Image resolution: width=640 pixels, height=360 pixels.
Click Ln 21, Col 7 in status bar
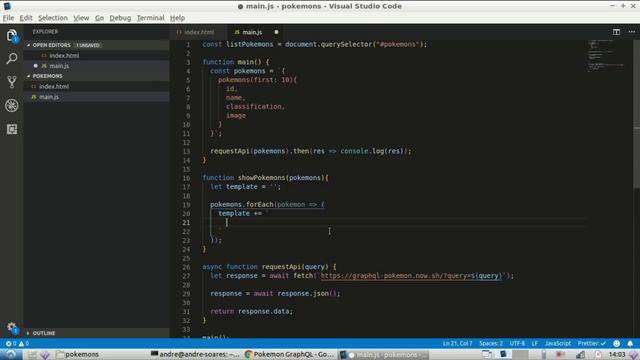pos(457,343)
